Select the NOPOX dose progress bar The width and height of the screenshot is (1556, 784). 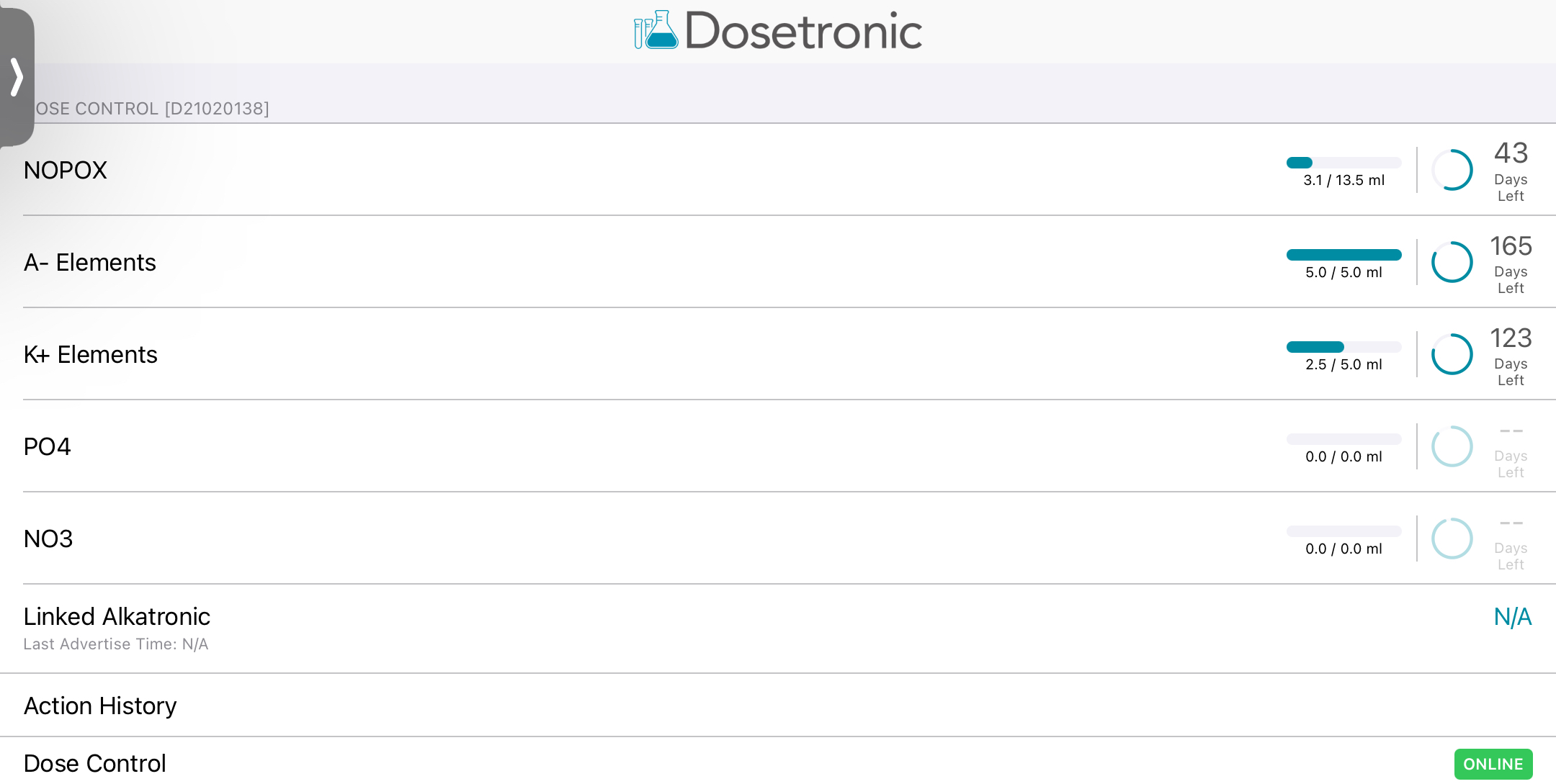[x=1343, y=163]
